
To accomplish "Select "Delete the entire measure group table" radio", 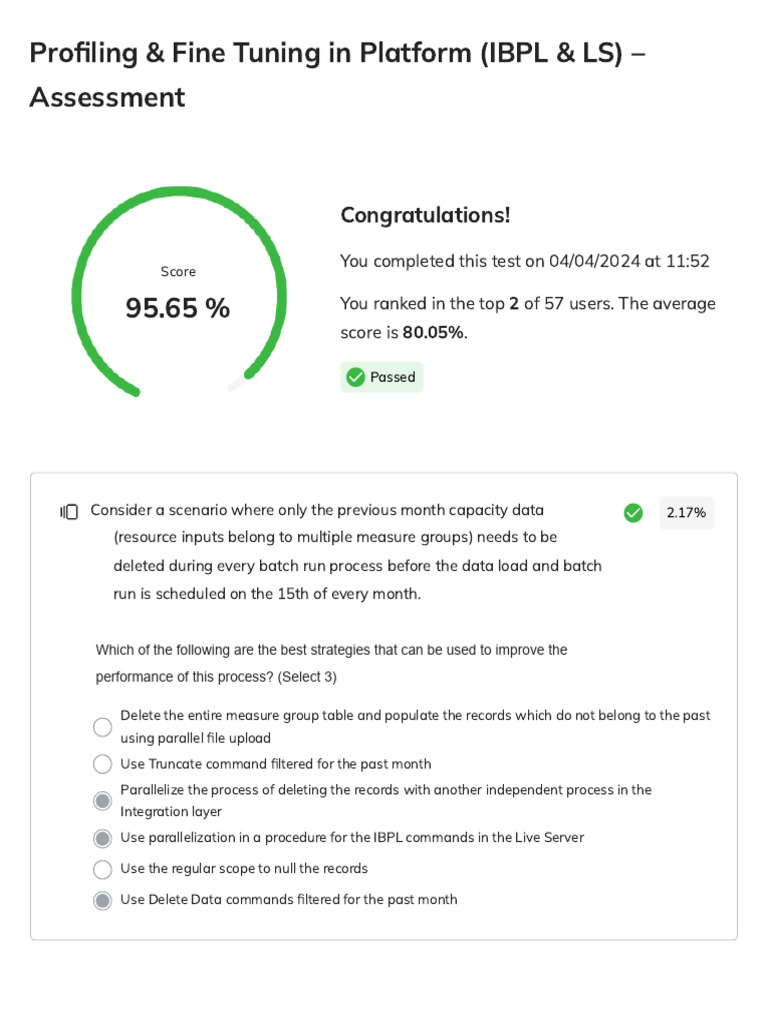I will pos(102,727).
